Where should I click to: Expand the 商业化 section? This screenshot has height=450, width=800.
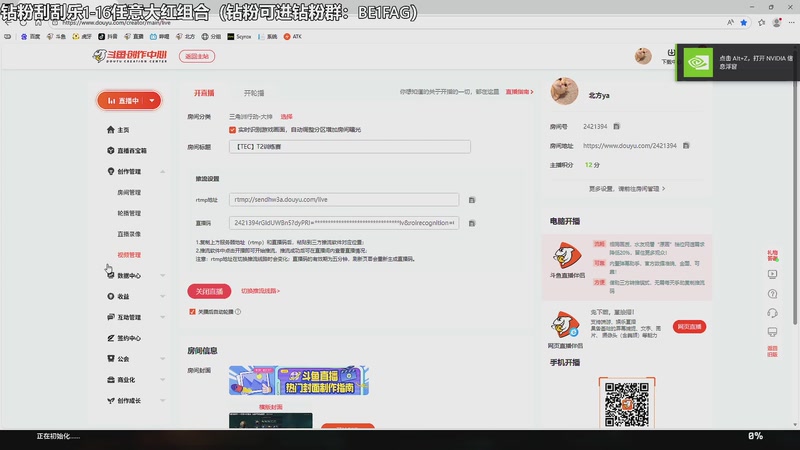pos(162,380)
